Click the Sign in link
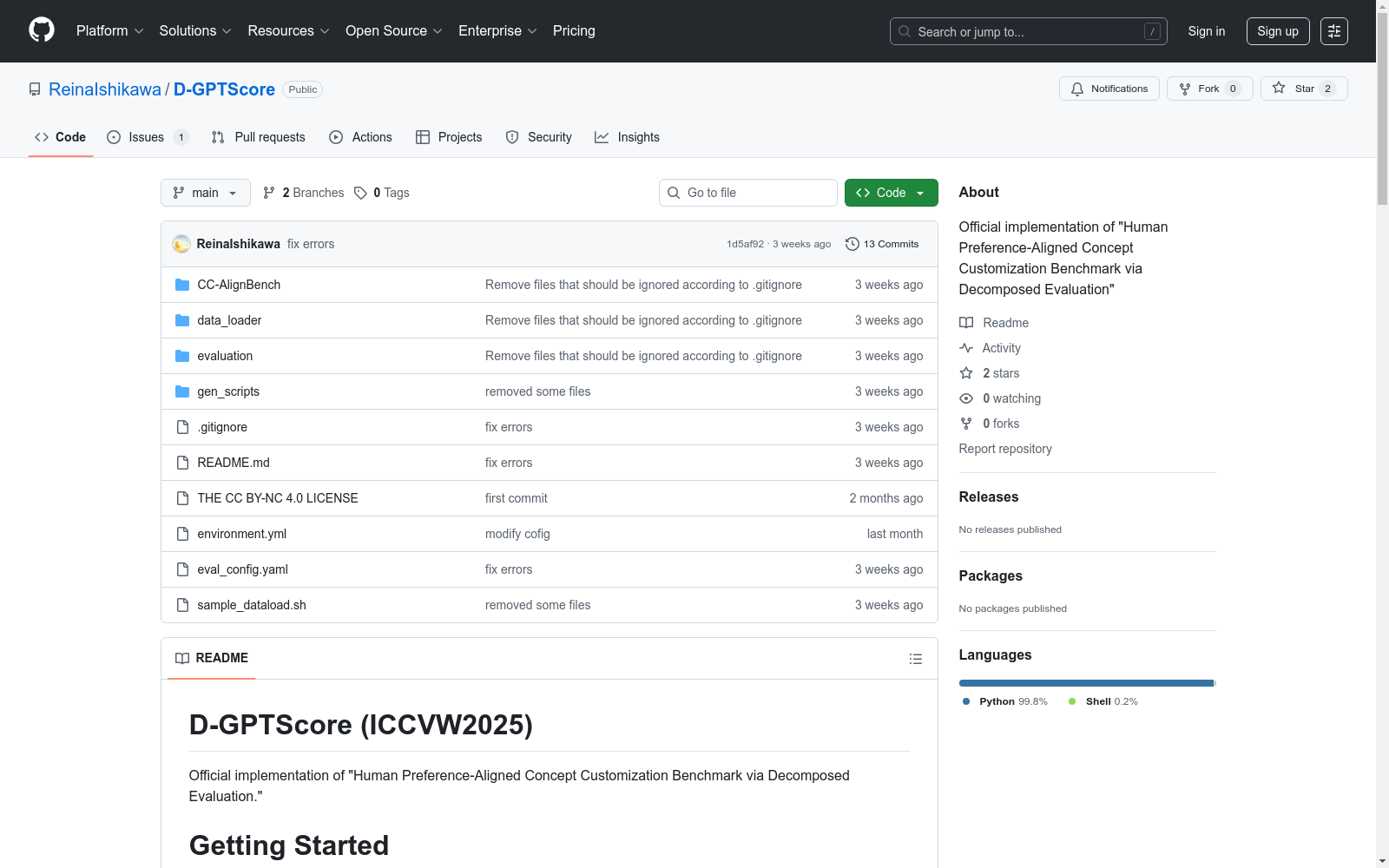 tap(1207, 31)
